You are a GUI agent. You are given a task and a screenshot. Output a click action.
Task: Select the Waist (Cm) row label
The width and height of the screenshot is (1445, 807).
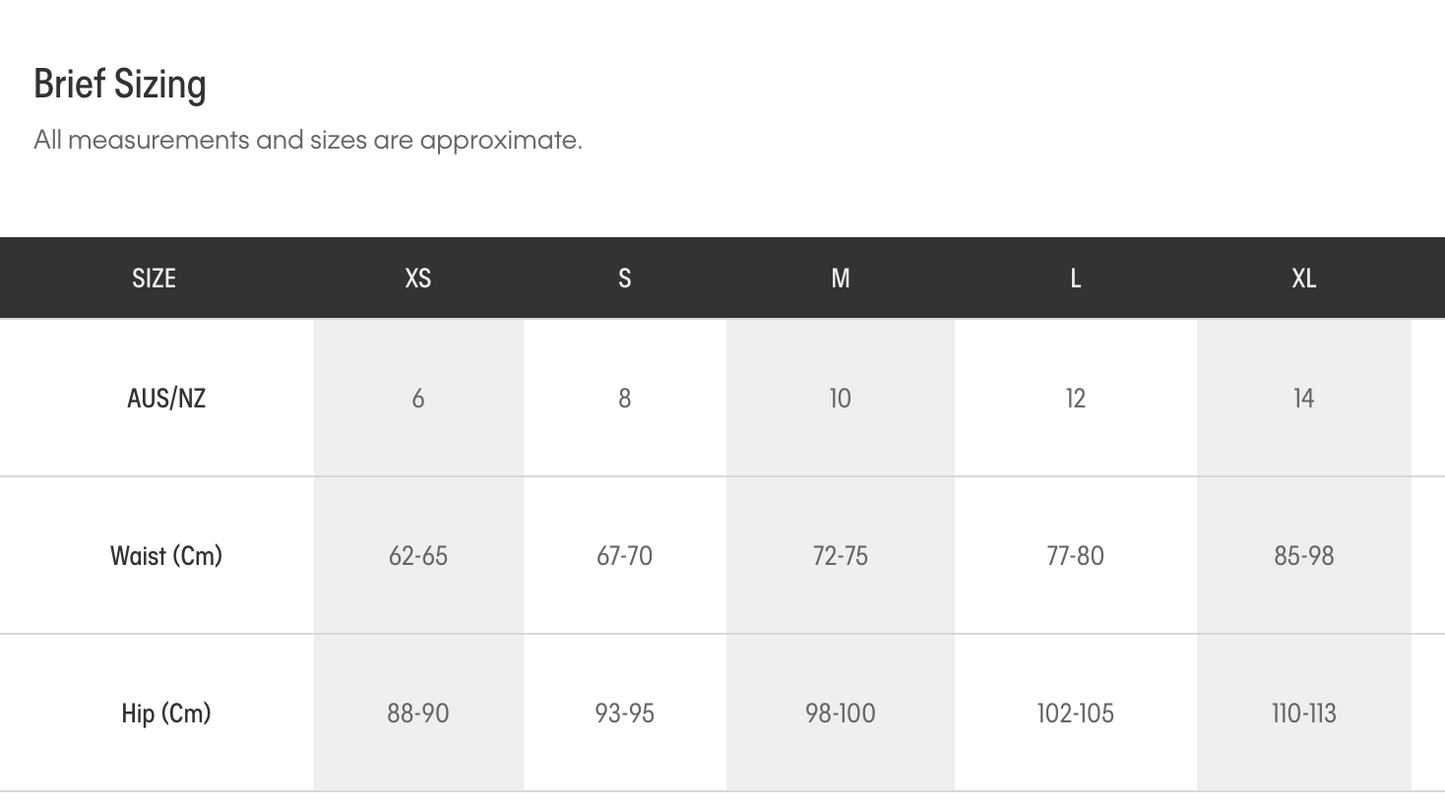[x=166, y=556]
